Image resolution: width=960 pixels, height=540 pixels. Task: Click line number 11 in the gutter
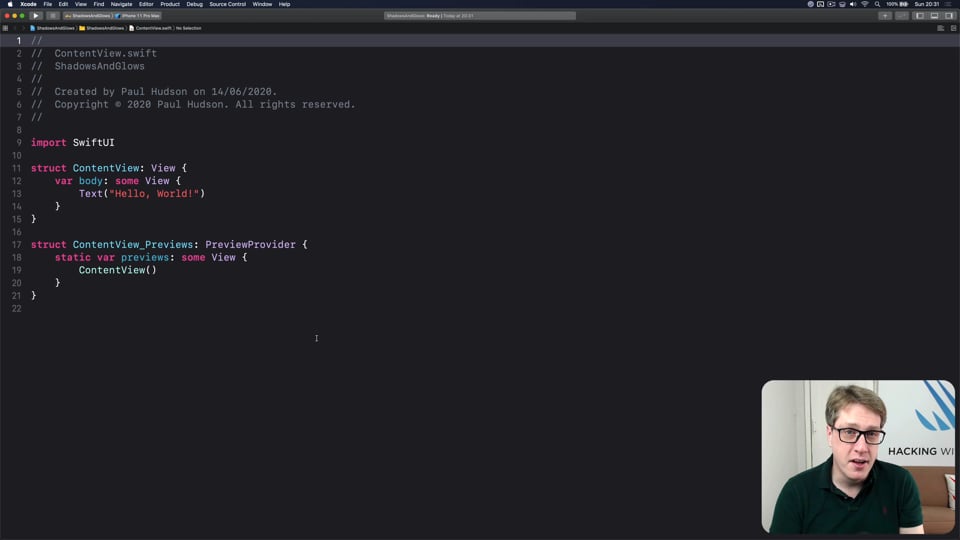click(x=17, y=168)
